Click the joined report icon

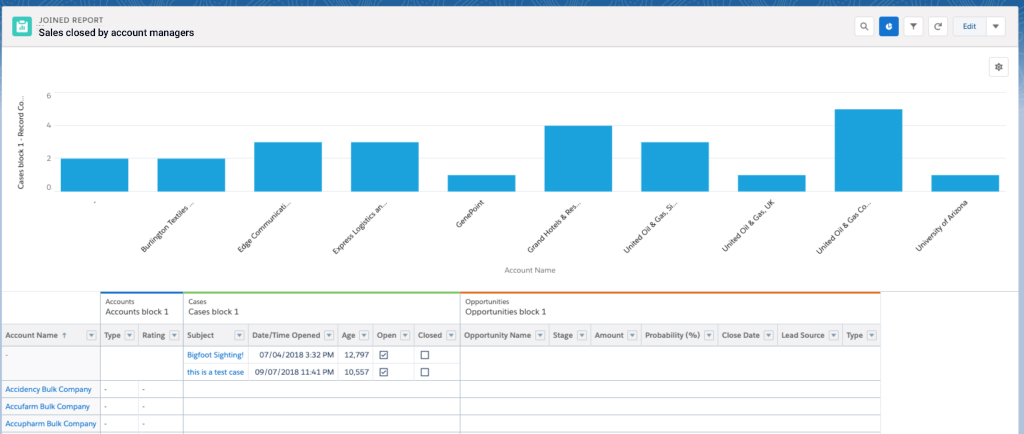[22, 26]
